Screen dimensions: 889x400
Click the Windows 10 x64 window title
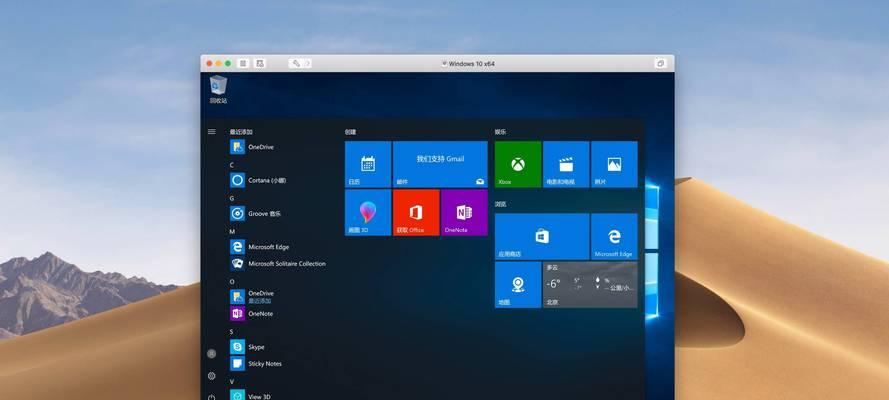(471, 64)
